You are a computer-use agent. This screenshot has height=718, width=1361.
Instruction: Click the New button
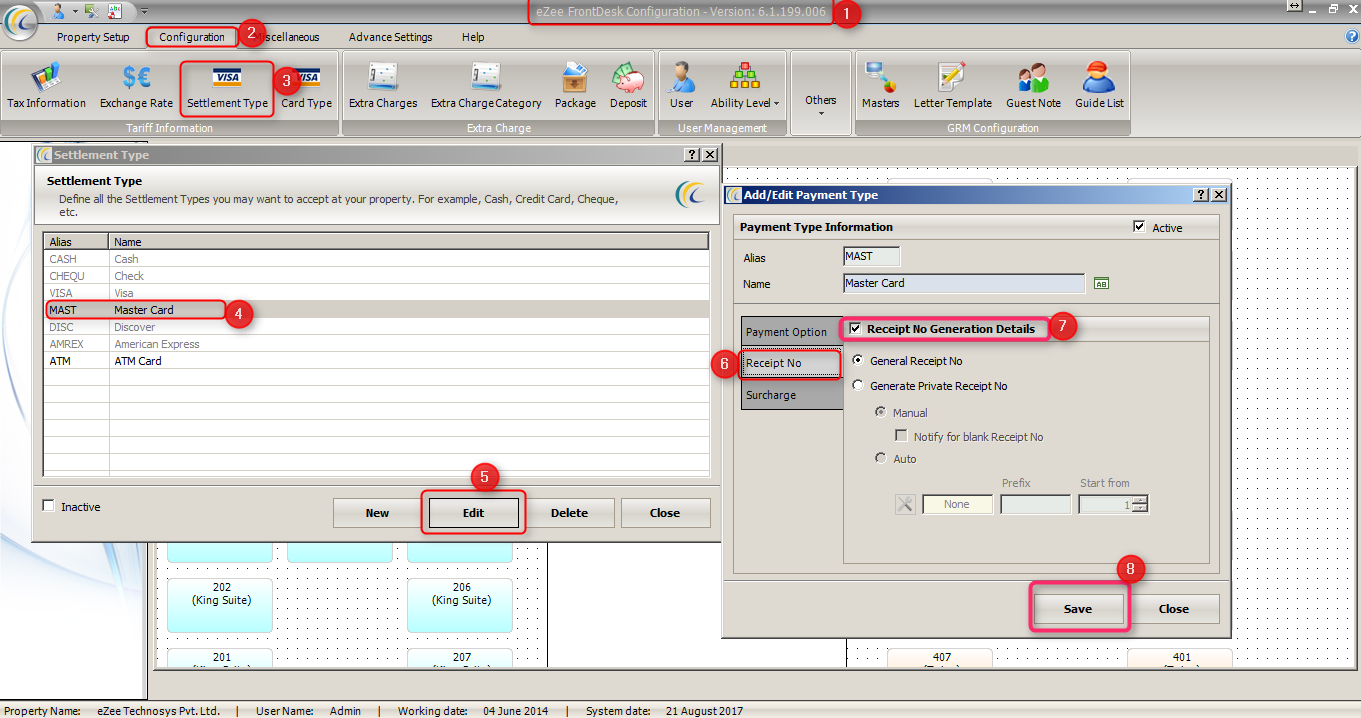point(377,513)
